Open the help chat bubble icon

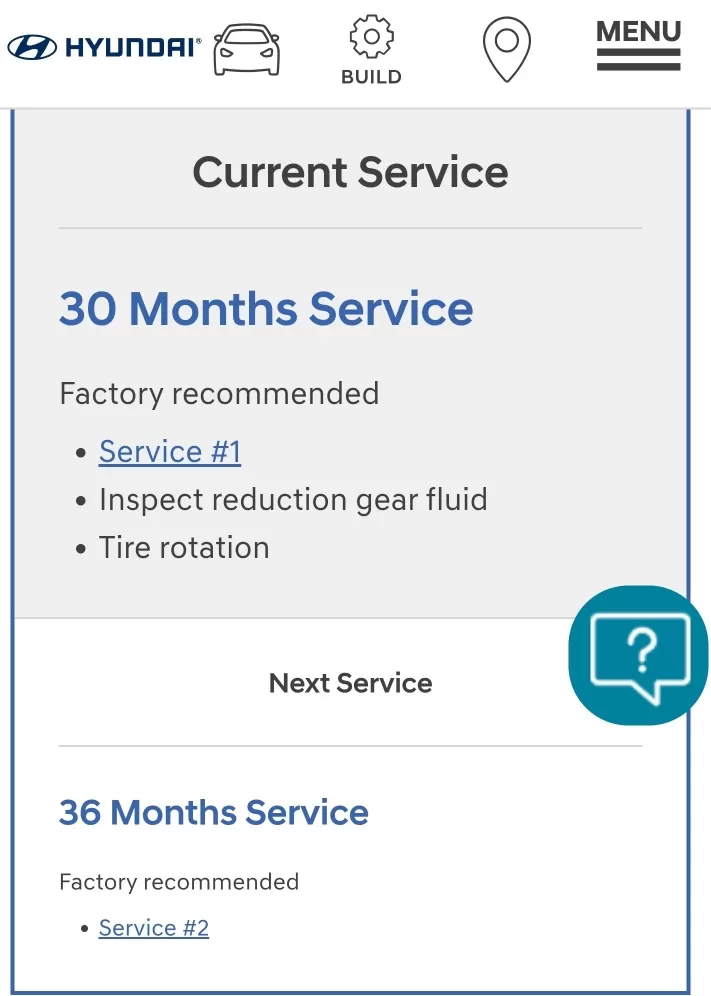(639, 655)
